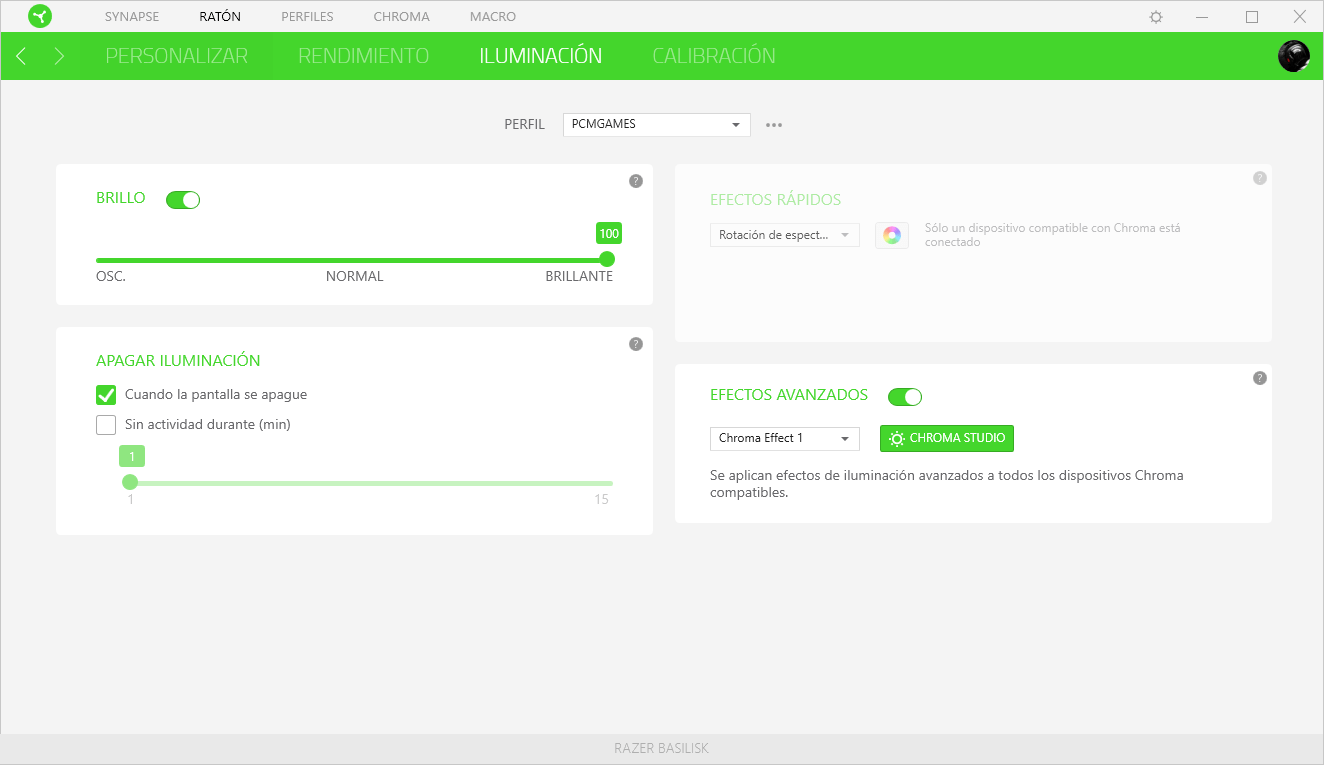Open the RENDIMIENTO section

[364, 56]
